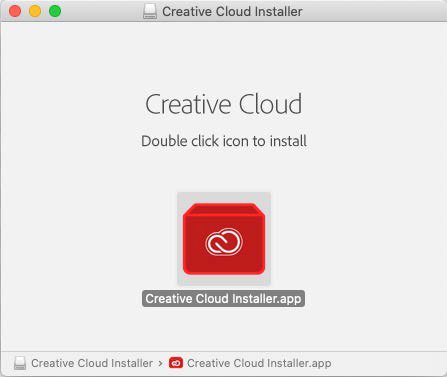Screen dimensions: 447x377
Task: Click the disk icon in the path bar
Action: (20, 363)
